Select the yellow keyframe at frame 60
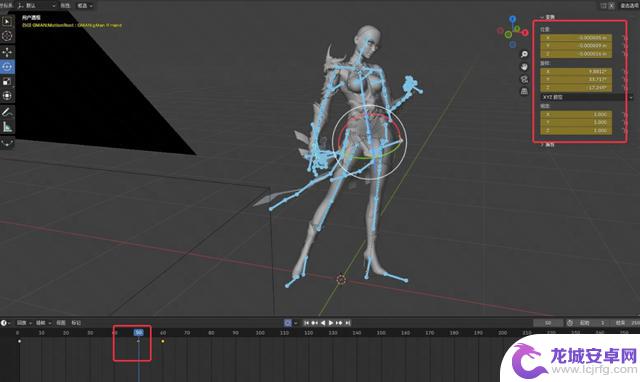Viewport: 640px width, 382px height. pos(163,341)
